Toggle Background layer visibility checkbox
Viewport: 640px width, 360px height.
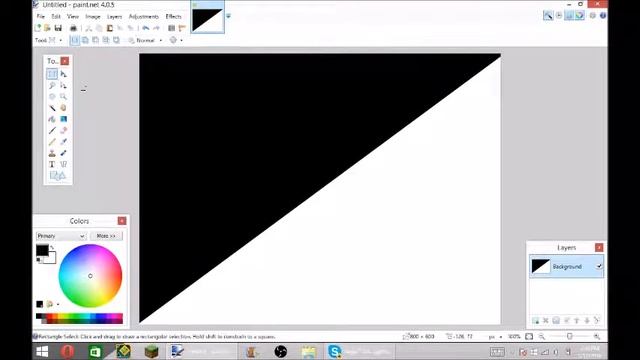coord(599,266)
